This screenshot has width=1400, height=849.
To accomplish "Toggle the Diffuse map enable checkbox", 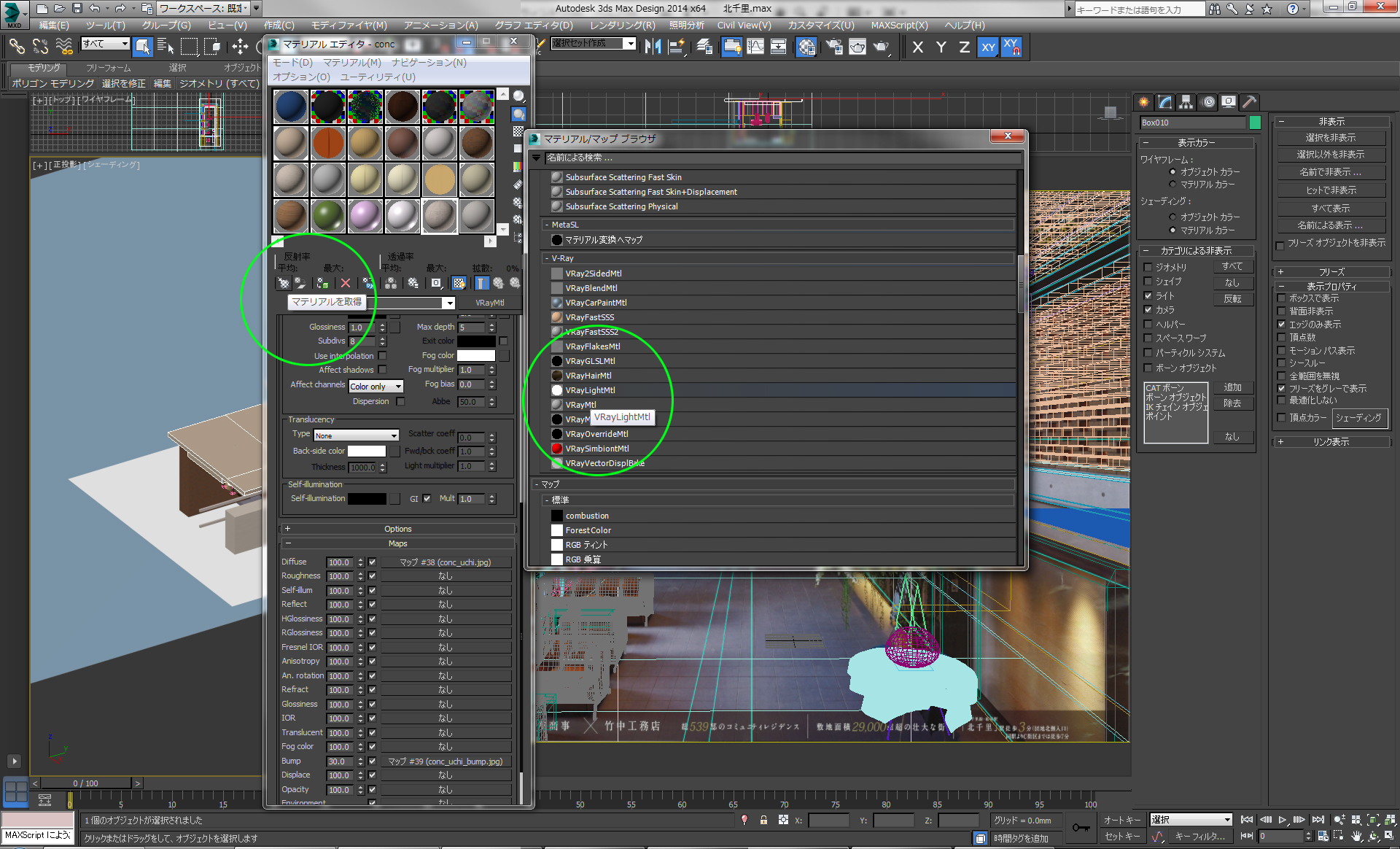I will coord(372,562).
